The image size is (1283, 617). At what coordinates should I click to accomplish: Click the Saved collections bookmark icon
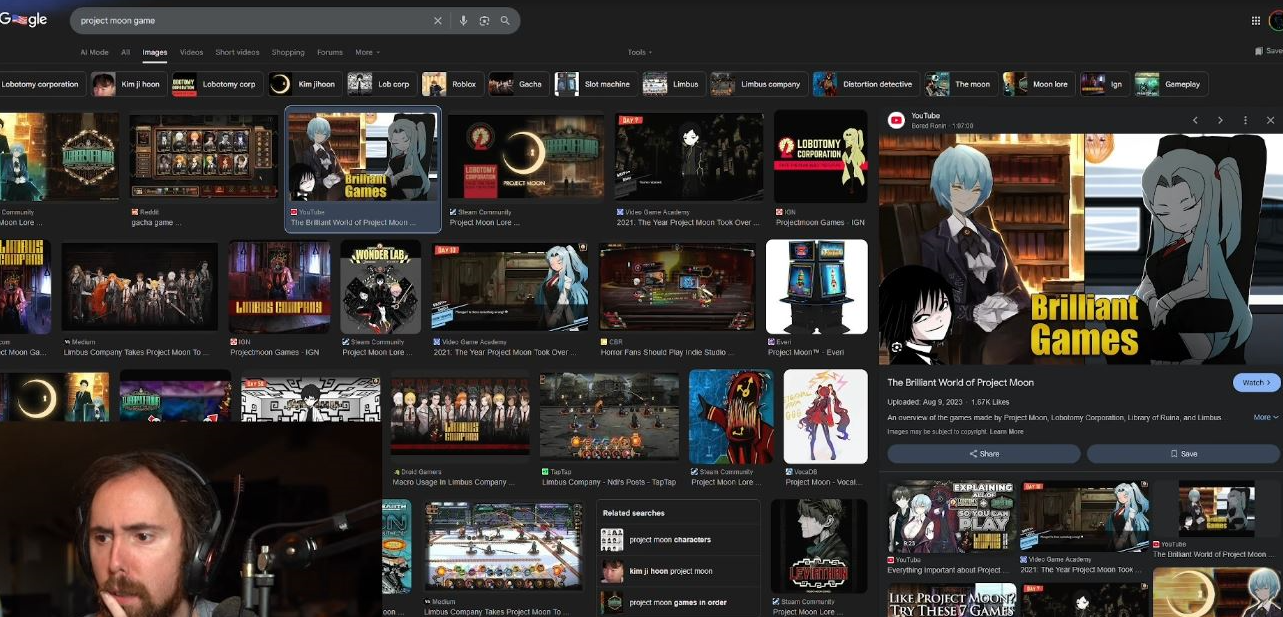[1268, 51]
